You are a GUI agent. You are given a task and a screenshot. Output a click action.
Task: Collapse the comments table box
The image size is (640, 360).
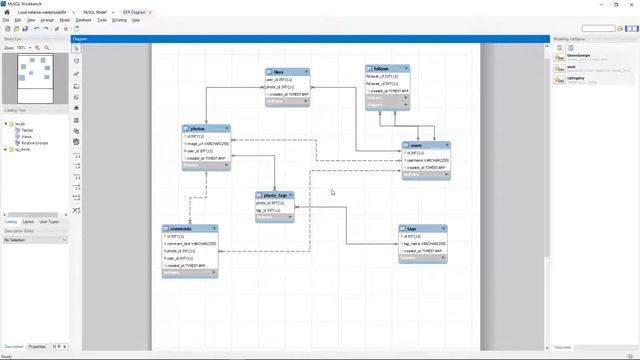[214, 229]
